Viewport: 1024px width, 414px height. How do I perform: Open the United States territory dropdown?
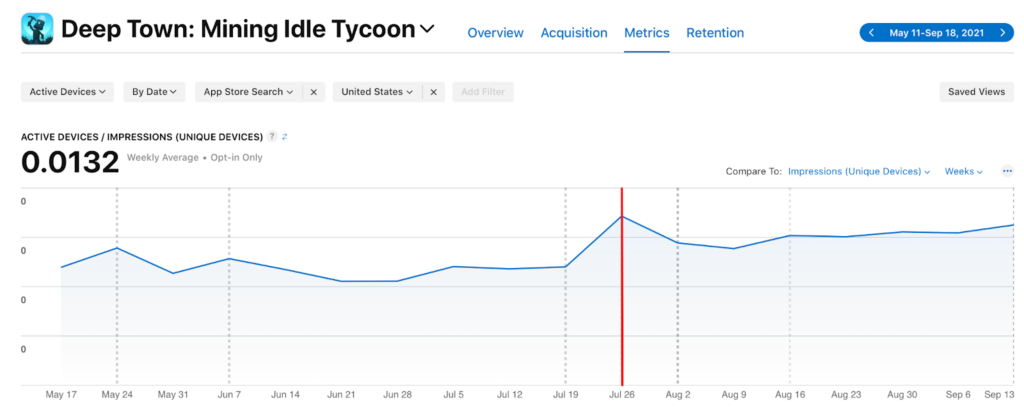pyautogui.click(x=377, y=92)
